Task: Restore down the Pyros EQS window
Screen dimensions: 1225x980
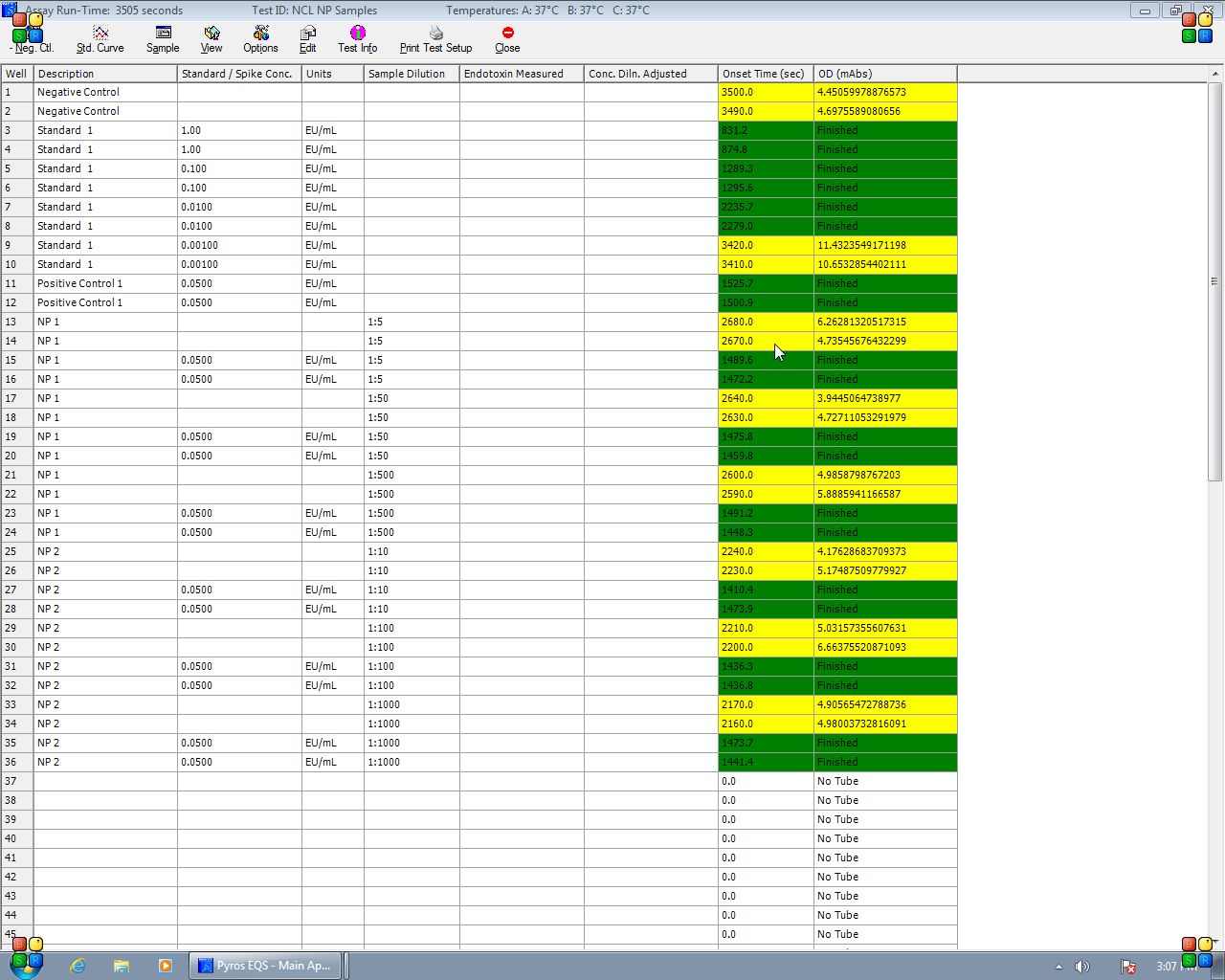Action: 1175,11
